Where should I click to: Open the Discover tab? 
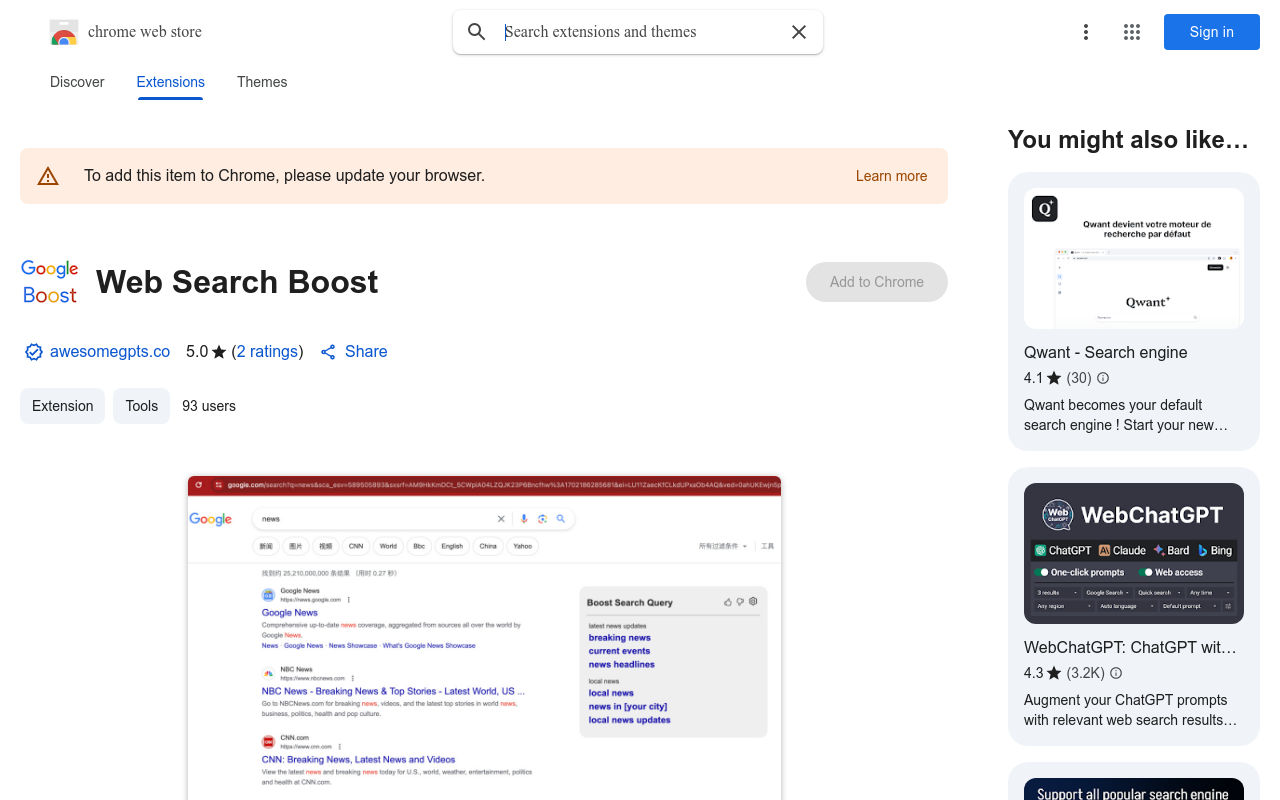77,82
